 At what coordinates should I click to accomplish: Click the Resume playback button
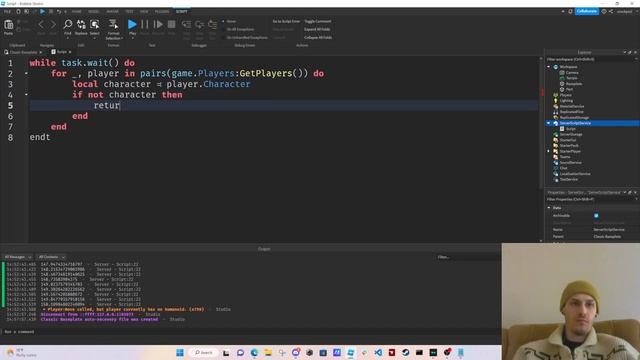pyautogui.click(x=158, y=24)
